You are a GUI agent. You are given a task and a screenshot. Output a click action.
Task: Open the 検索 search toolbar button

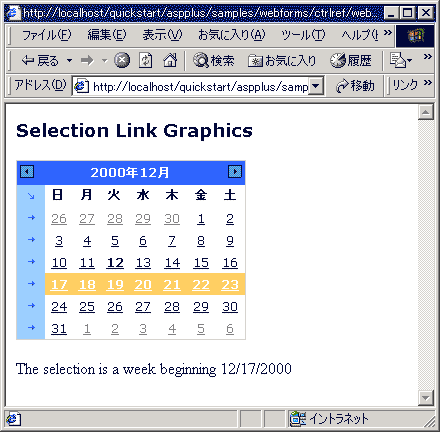(214, 61)
